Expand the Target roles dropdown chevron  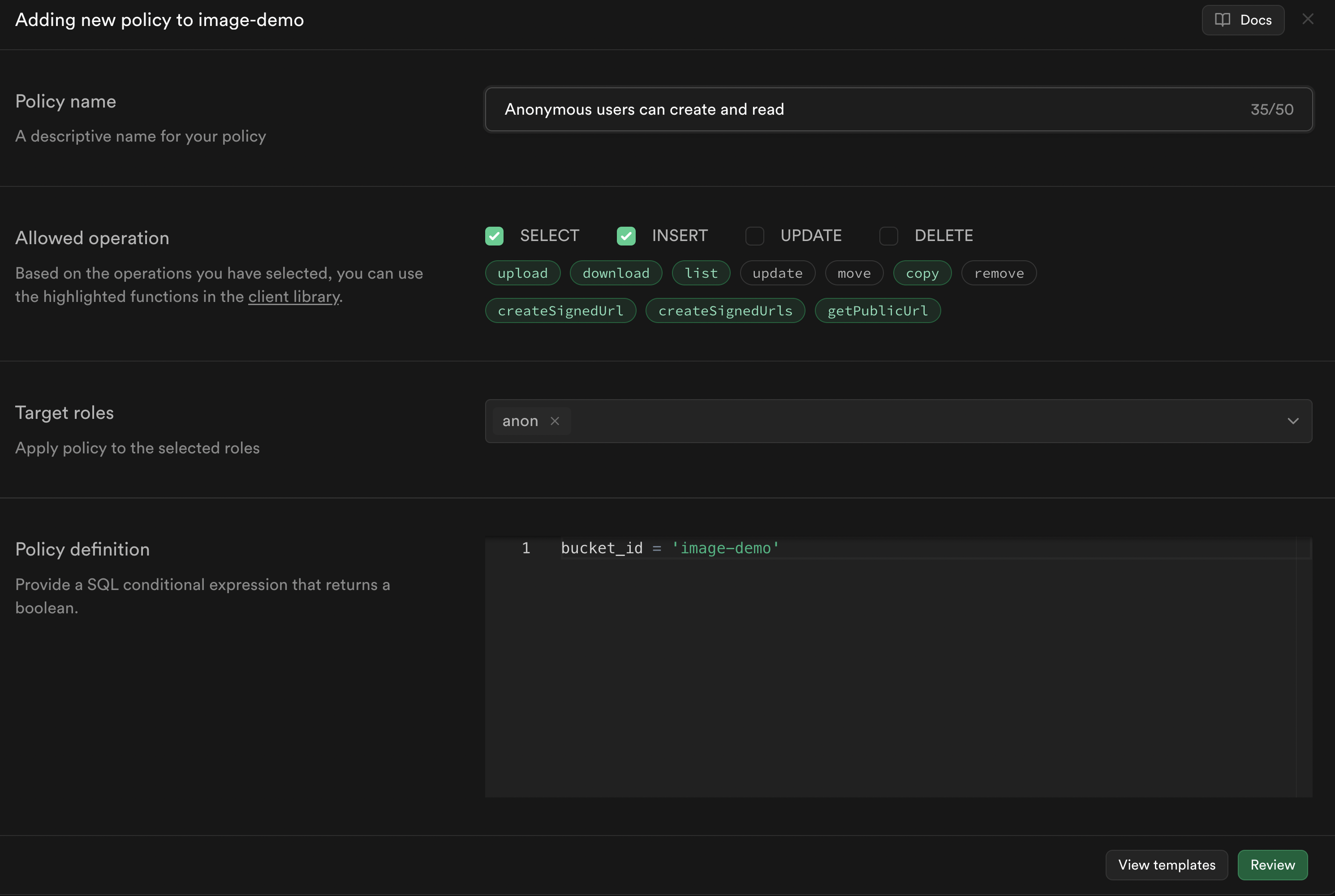pos(1293,421)
